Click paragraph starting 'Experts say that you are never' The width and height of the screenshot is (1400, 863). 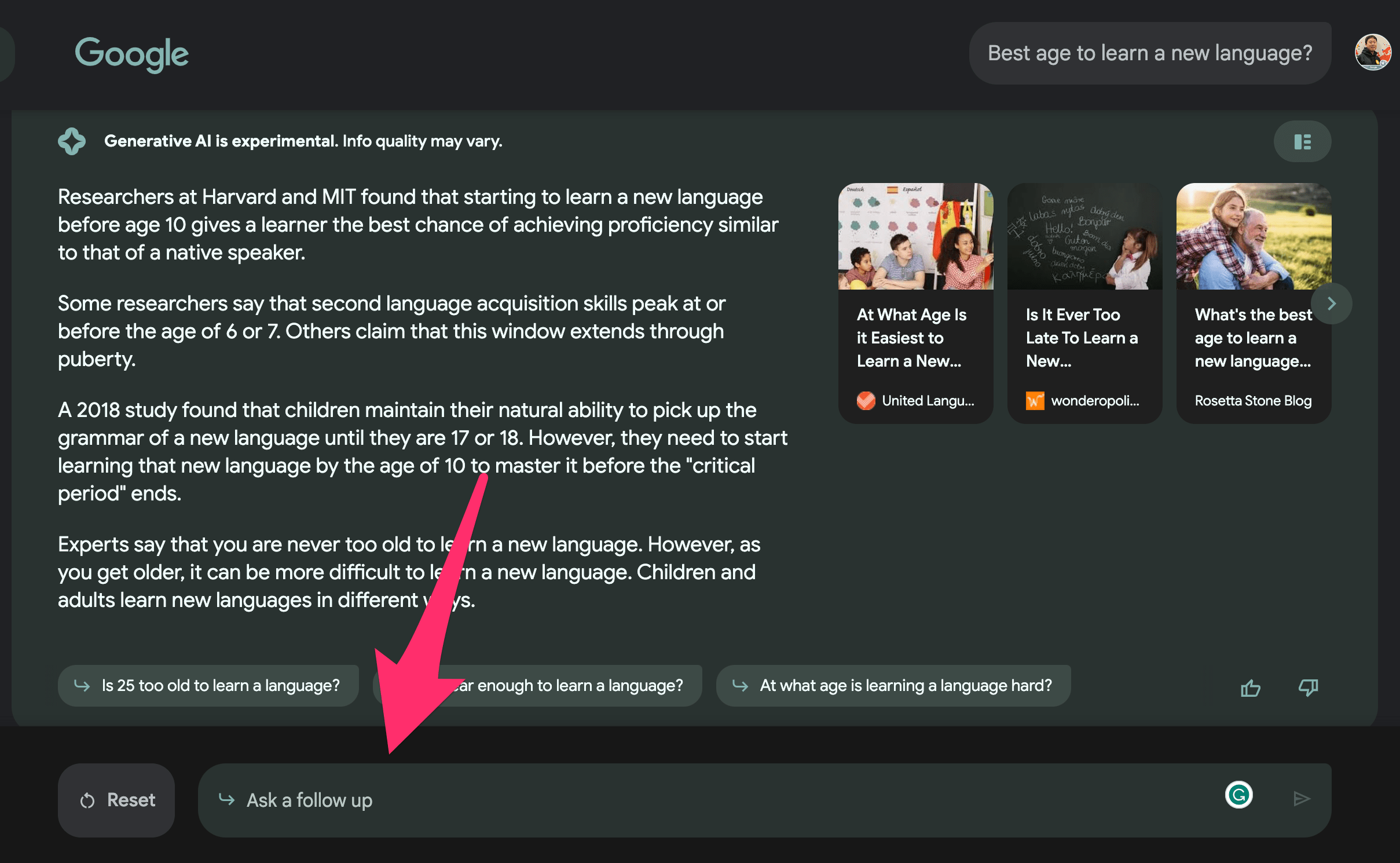tap(409, 572)
